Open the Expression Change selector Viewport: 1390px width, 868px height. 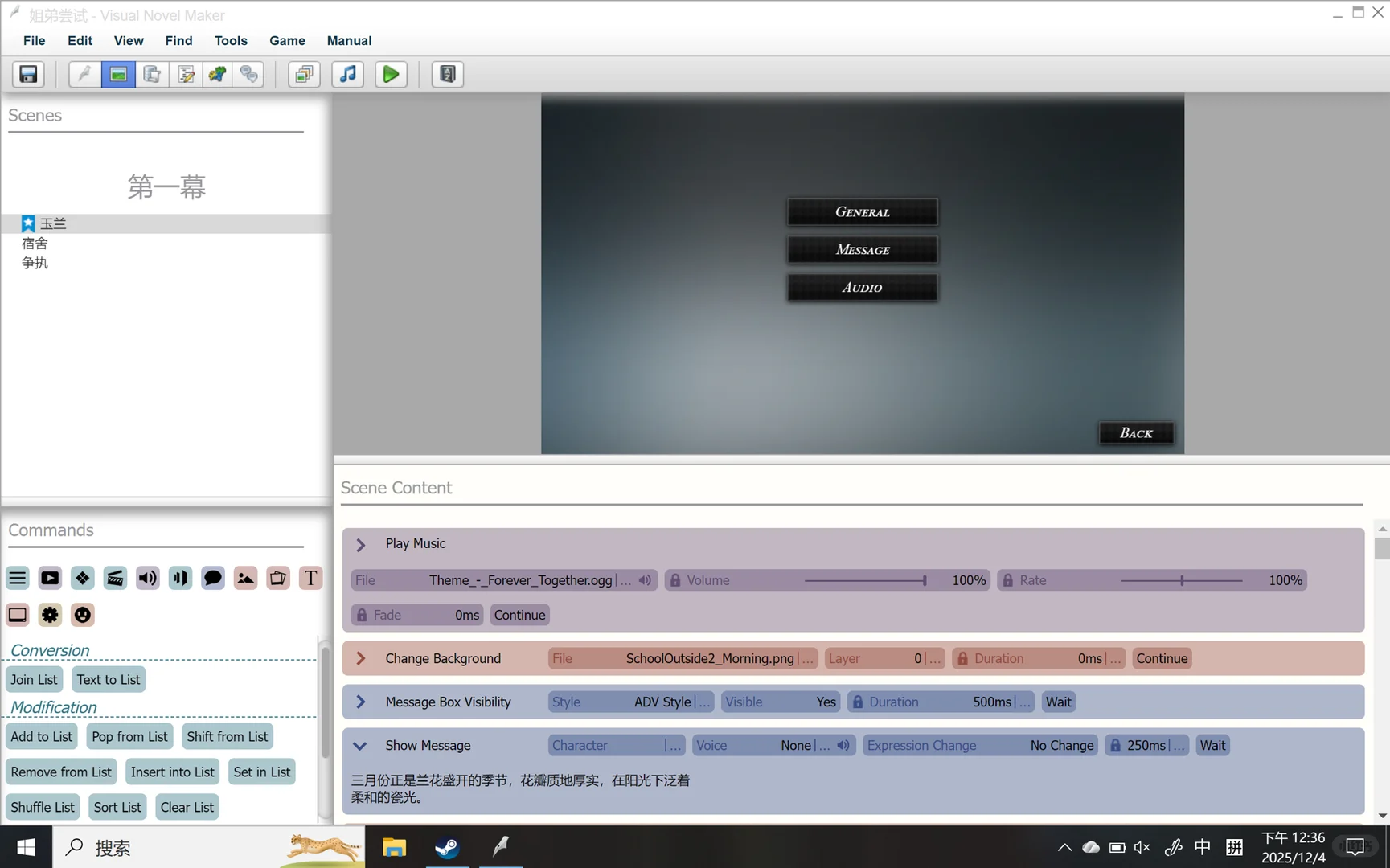coord(980,745)
